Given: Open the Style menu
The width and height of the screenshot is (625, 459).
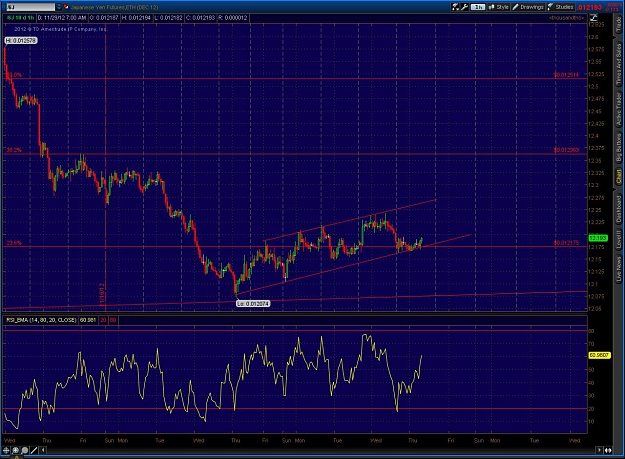Looking at the screenshot, I should (x=499, y=7).
